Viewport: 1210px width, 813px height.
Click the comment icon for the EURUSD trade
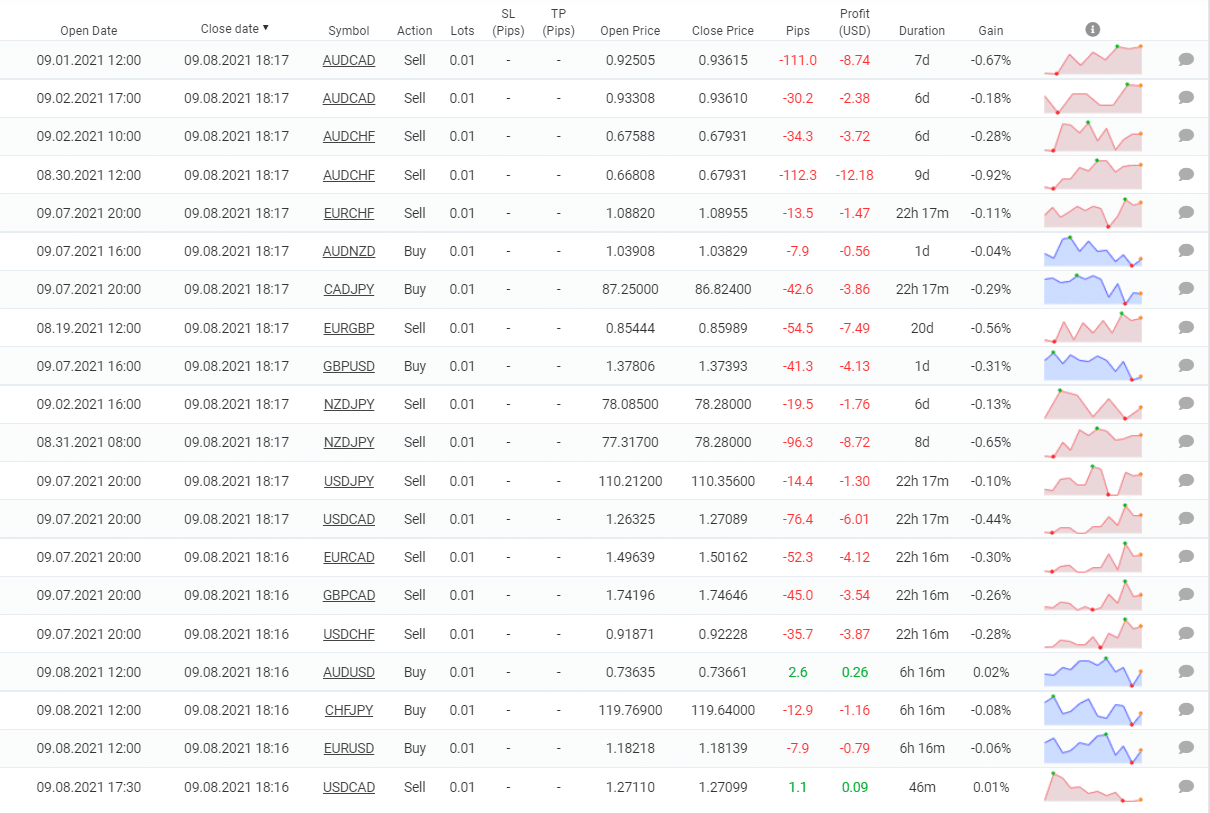tap(1186, 748)
